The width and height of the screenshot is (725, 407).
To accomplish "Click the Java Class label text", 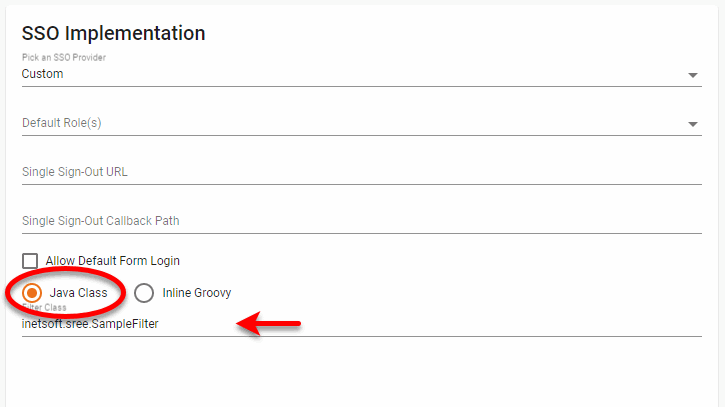I will tap(78, 293).
